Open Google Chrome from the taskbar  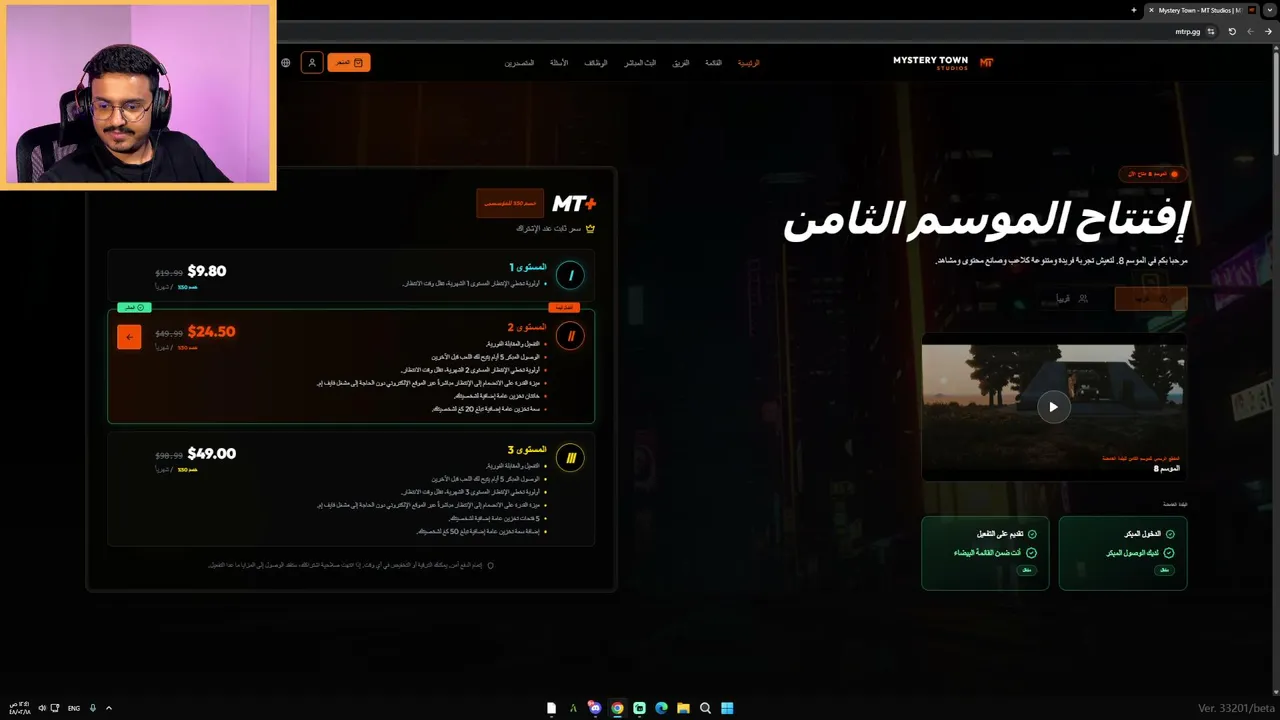(617, 708)
